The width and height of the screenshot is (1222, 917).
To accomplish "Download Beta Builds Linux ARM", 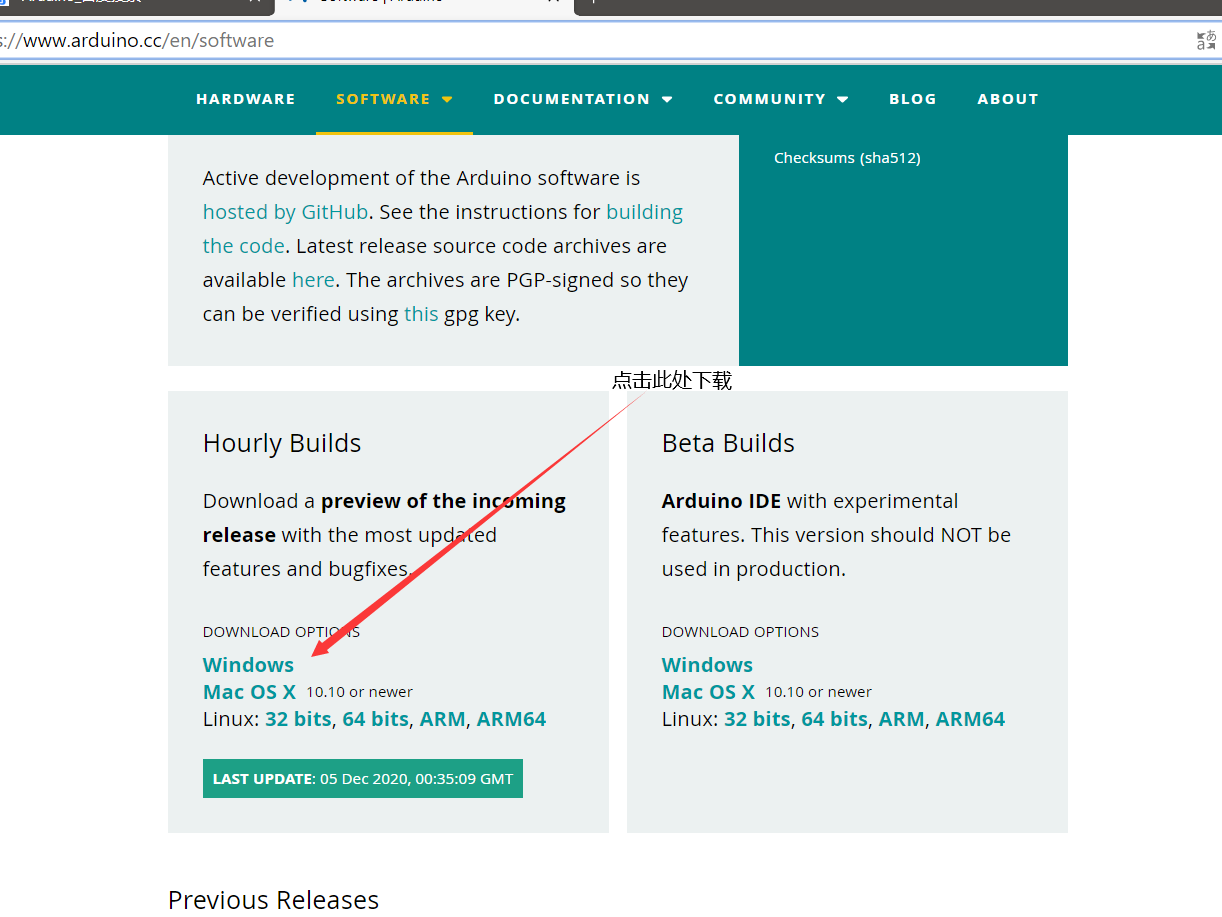I will click(x=901, y=719).
